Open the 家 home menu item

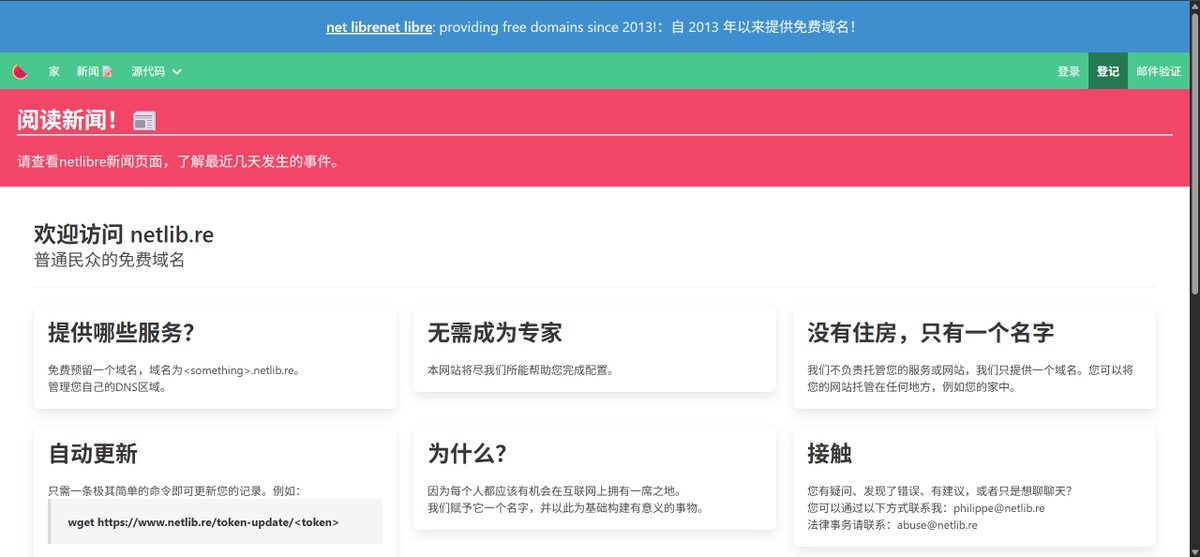pos(54,71)
